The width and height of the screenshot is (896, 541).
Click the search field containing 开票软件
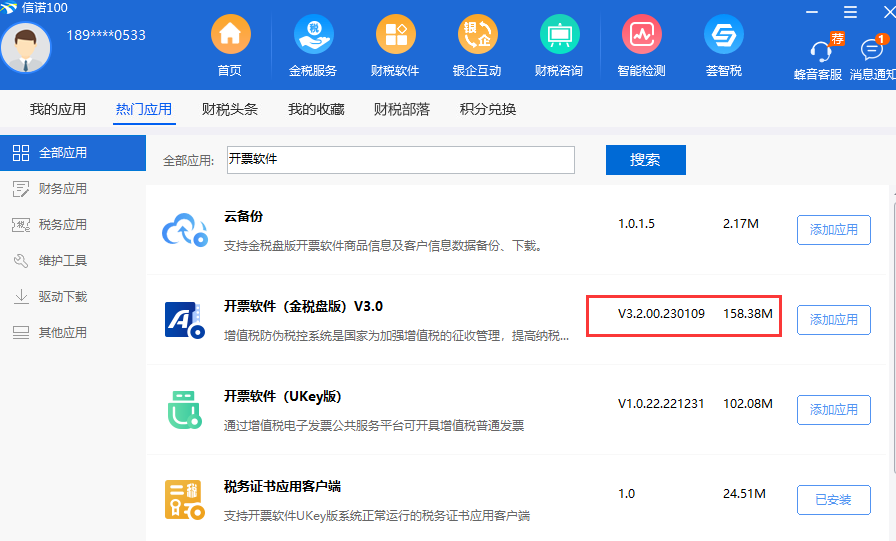[401, 159]
